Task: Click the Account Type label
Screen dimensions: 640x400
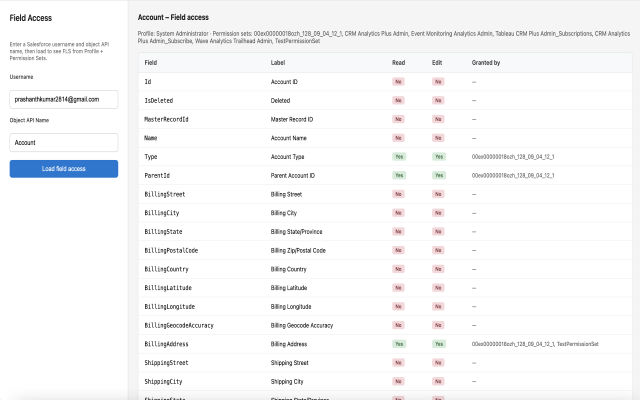Action: coord(287,157)
